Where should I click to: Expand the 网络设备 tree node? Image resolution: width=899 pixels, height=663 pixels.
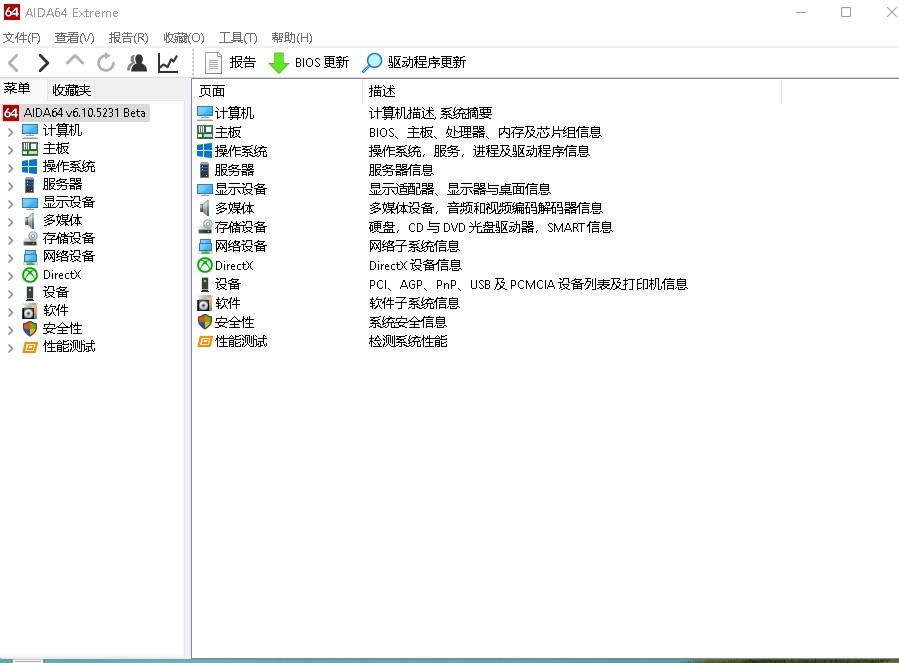coord(10,257)
